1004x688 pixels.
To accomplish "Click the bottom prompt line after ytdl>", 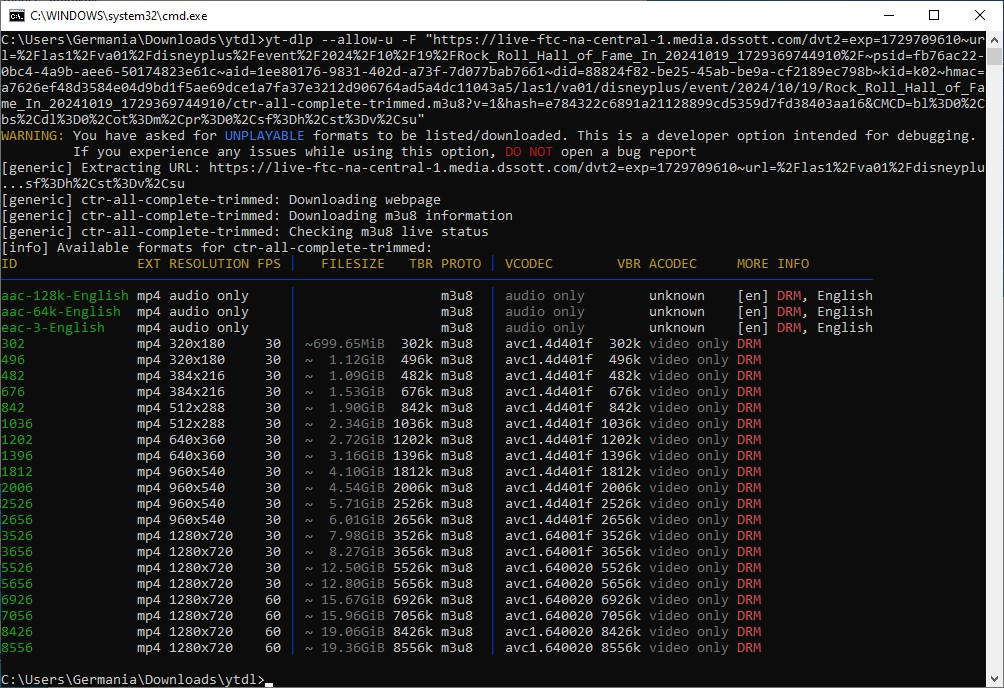I will coord(270,680).
